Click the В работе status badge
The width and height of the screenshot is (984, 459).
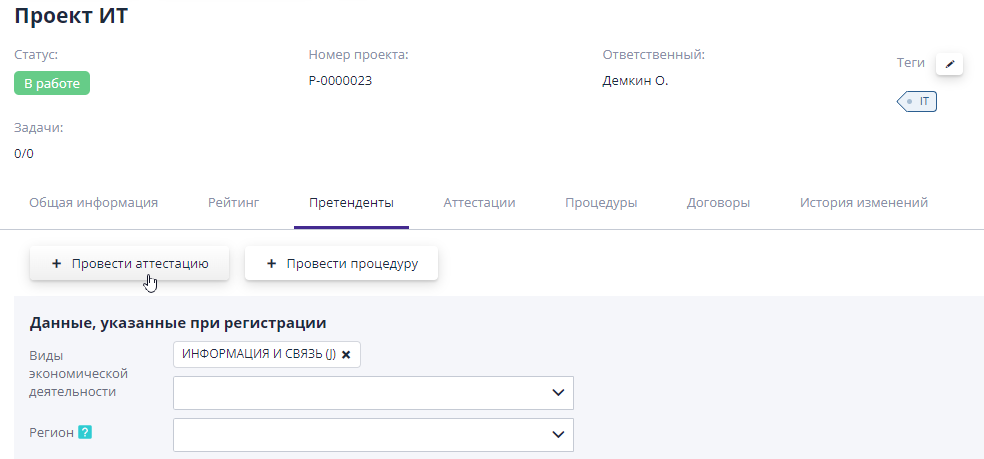52,84
